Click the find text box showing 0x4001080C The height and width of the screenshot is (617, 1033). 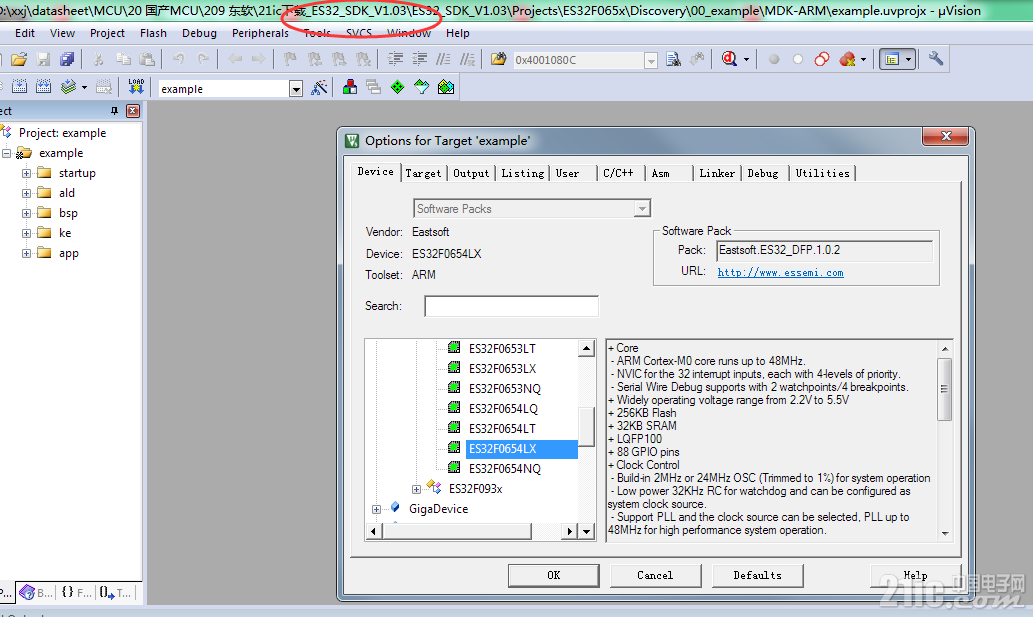578,61
